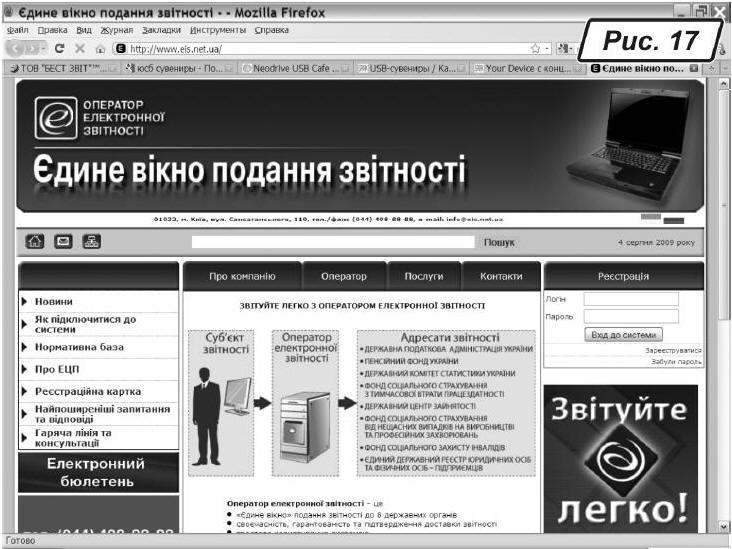Open the Журнал menu
732x549 pixels.
click(x=116, y=30)
